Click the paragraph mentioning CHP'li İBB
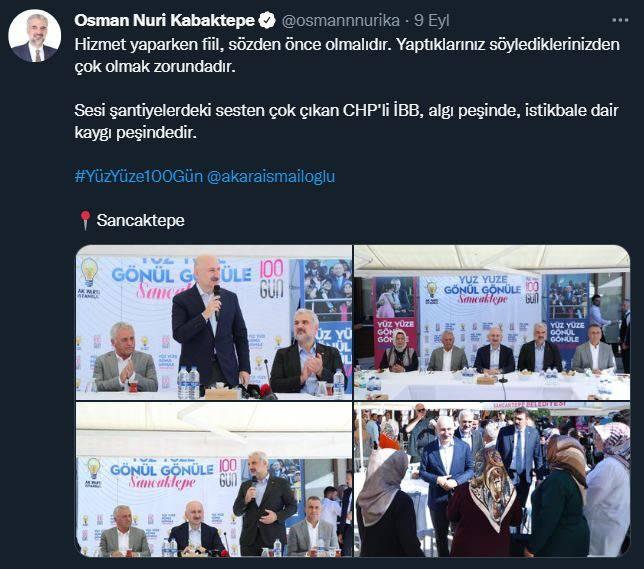The width and height of the screenshot is (644, 569). click(346, 122)
